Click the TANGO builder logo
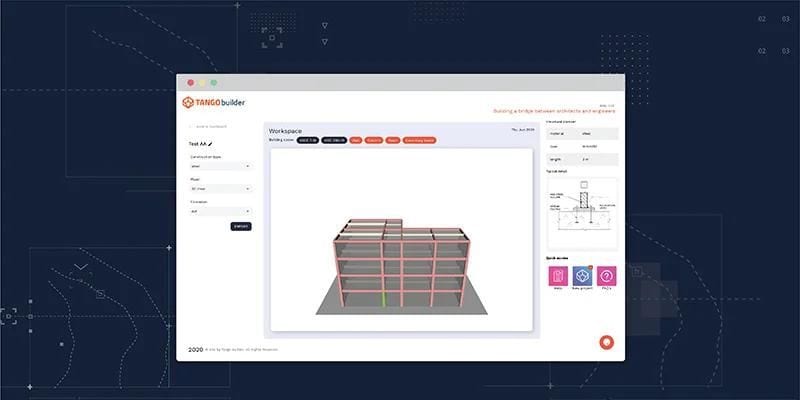800x400 pixels. click(x=213, y=103)
